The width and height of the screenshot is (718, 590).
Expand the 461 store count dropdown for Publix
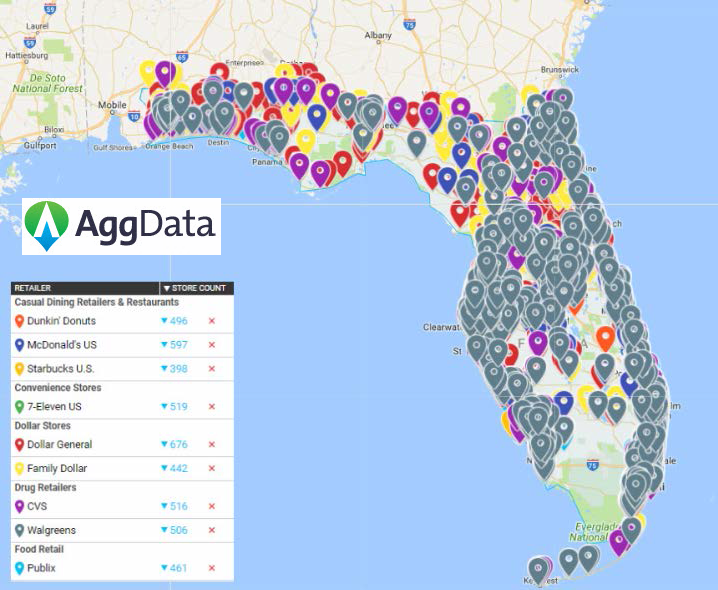[174, 568]
